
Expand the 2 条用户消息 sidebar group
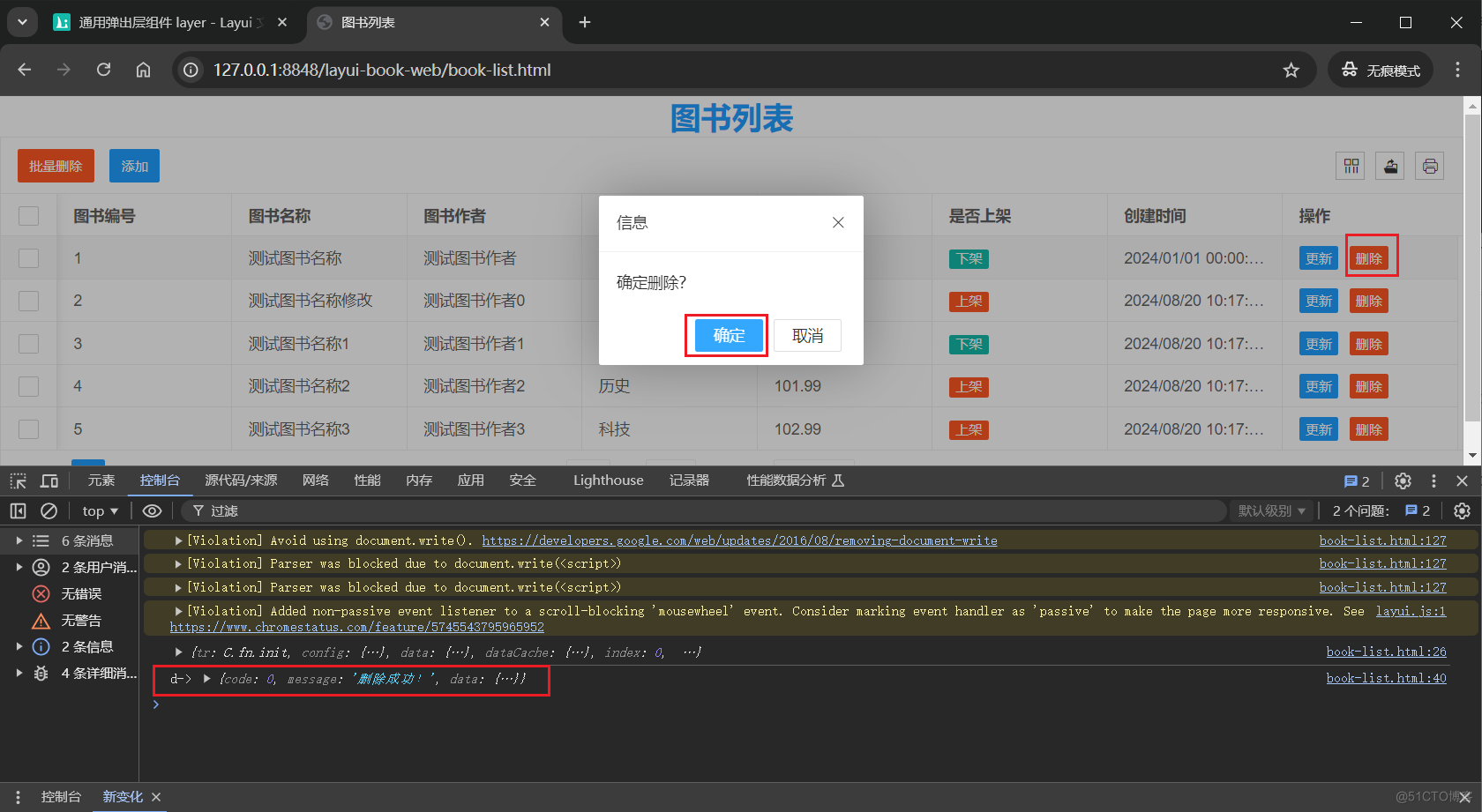(19, 567)
